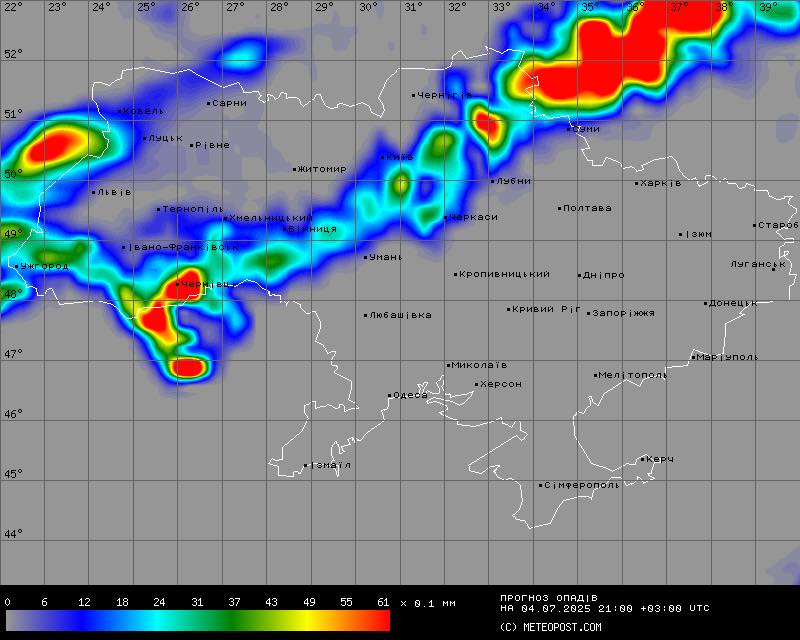Select the Харків city marker dot

[x=636, y=183]
